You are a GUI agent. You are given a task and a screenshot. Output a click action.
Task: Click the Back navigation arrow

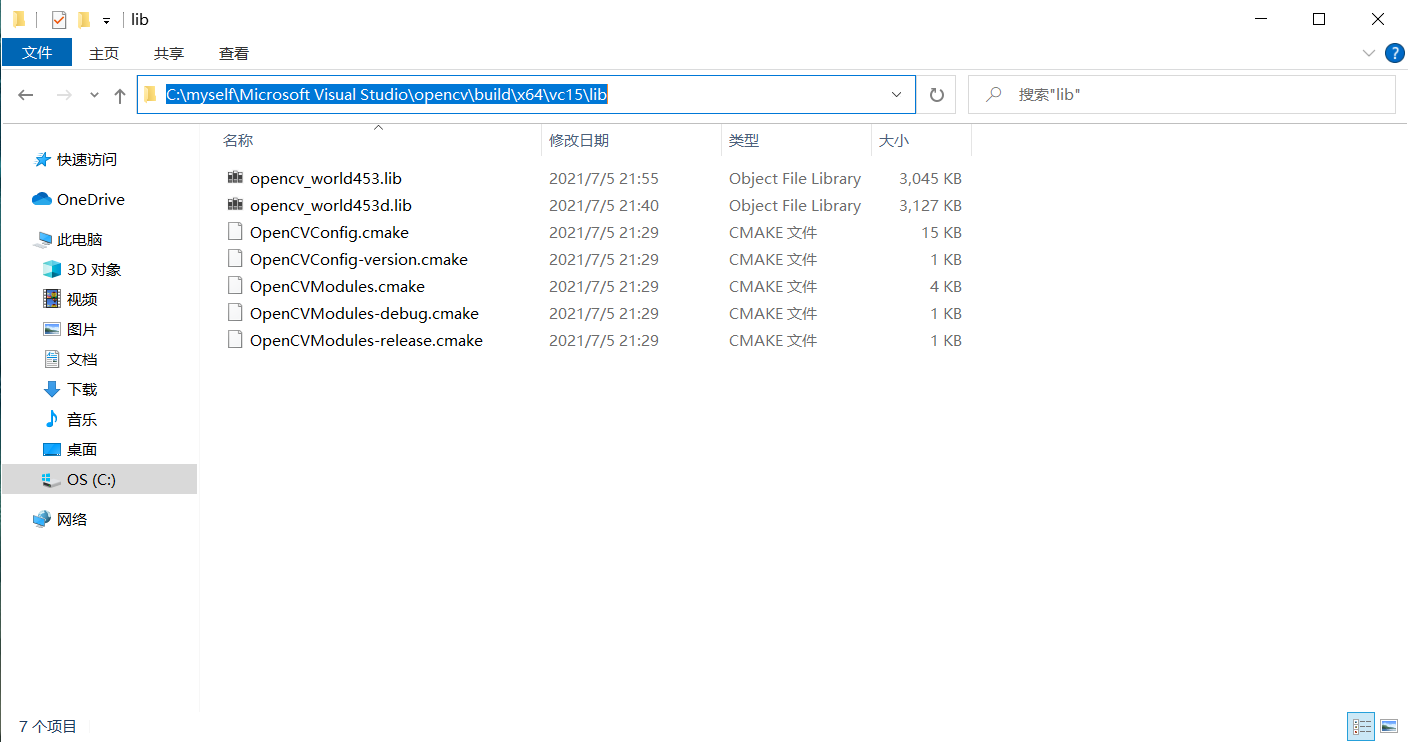point(26,95)
